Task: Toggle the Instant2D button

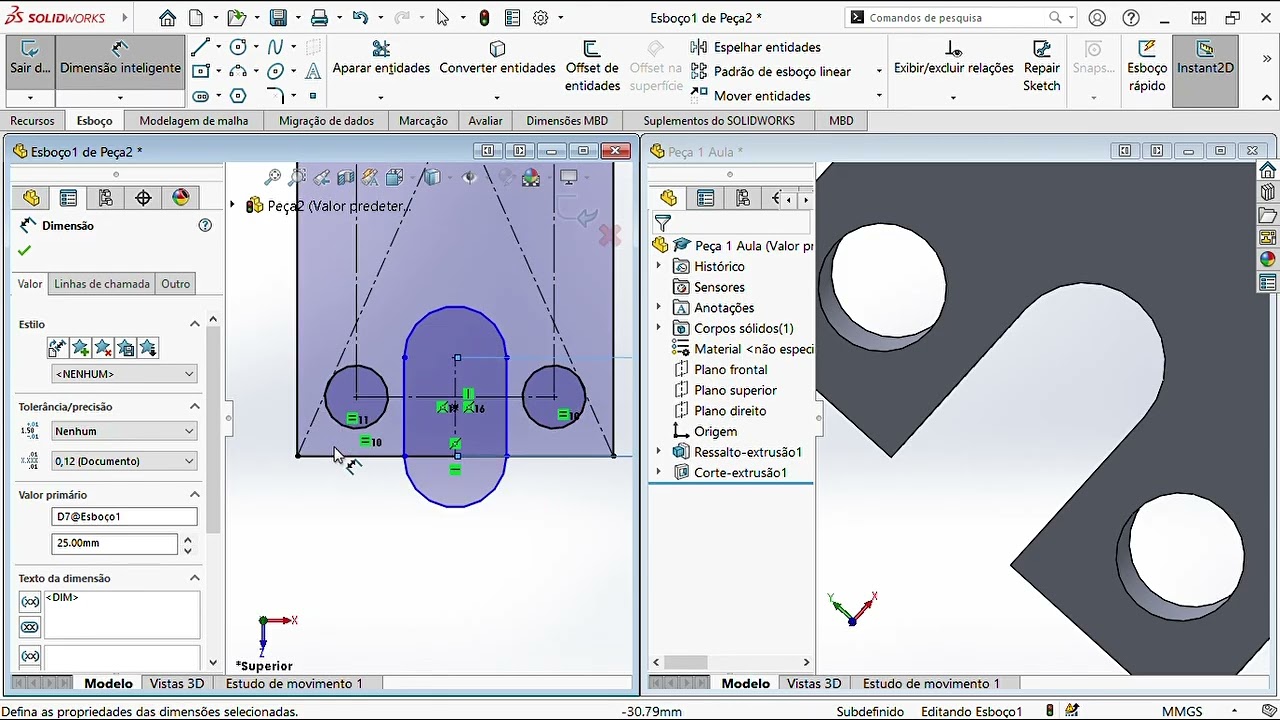Action: [1205, 60]
